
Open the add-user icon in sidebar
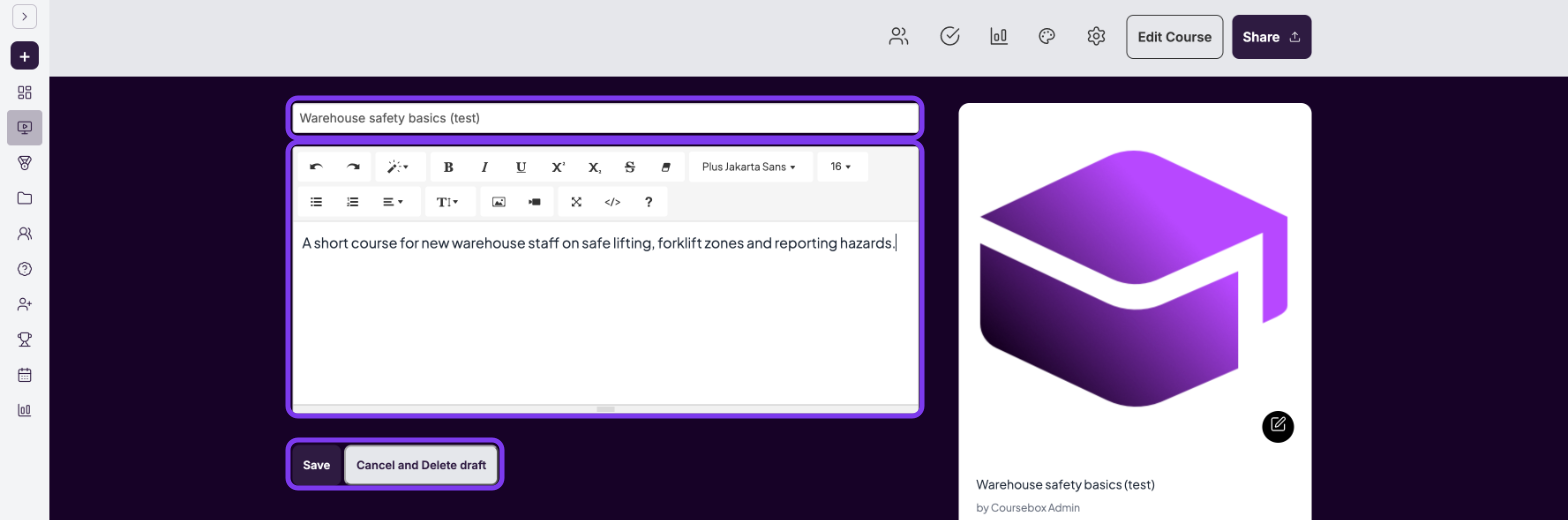point(24,304)
